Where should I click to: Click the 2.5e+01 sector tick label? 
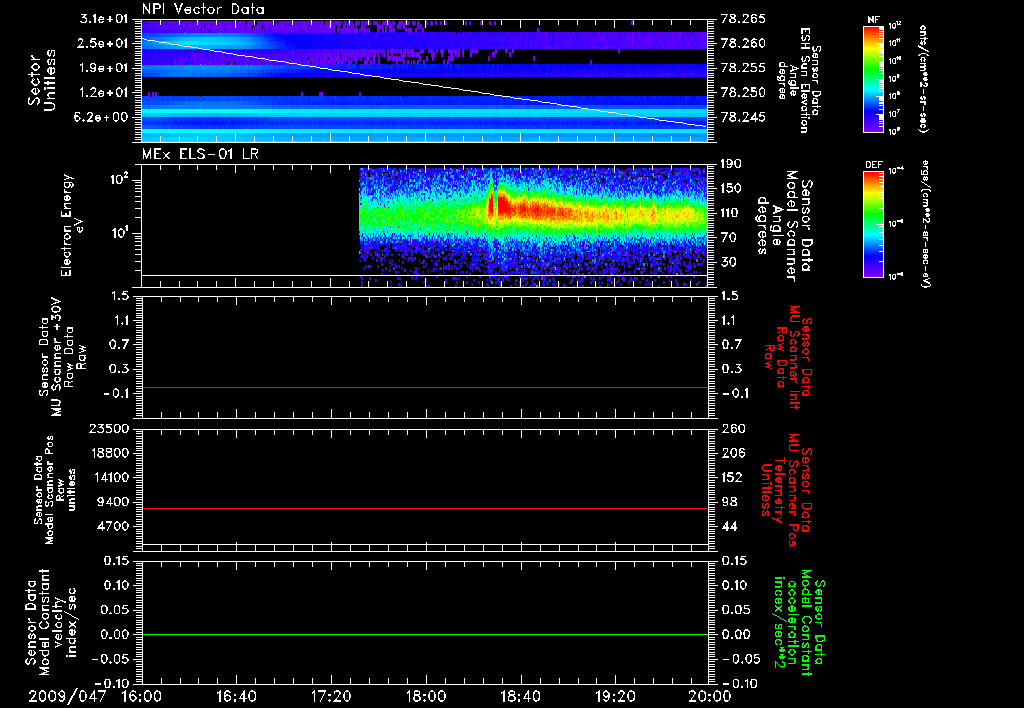pyautogui.click(x=103, y=43)
